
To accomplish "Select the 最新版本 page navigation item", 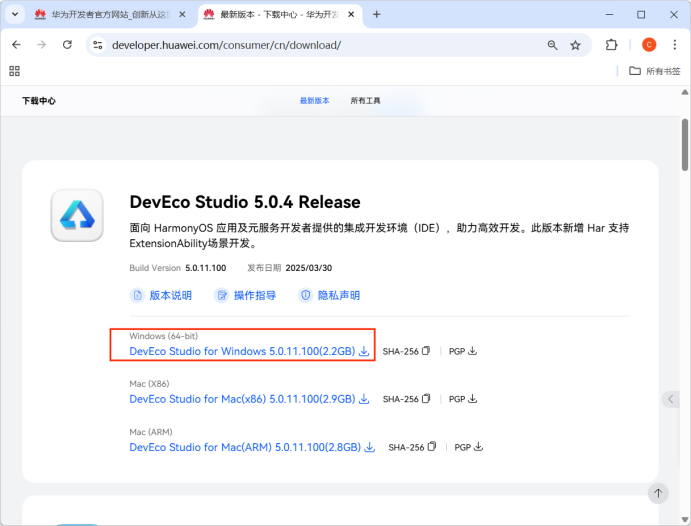I will [x=314, y=101].
